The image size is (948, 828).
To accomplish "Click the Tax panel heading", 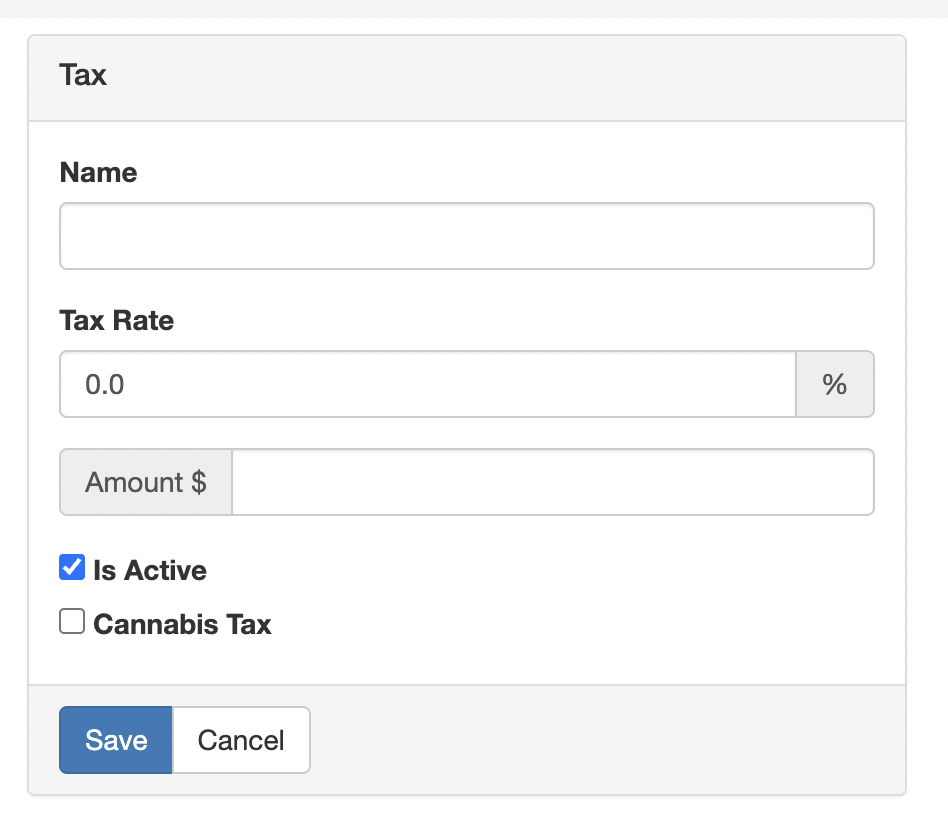I will tap(83, 75).
